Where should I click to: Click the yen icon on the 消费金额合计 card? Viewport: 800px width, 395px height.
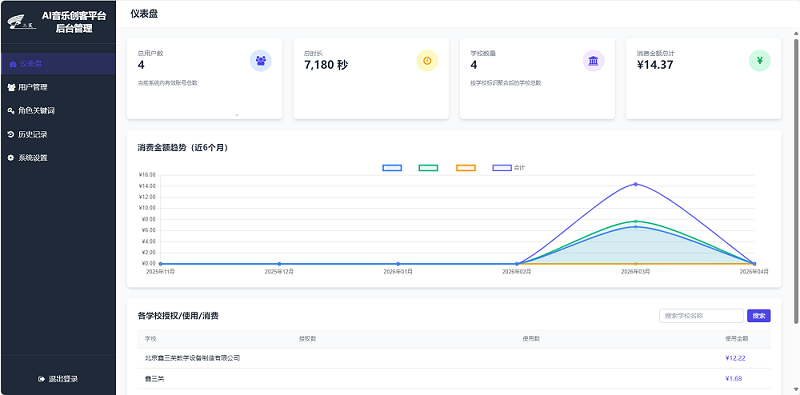(x=760, y=61)
